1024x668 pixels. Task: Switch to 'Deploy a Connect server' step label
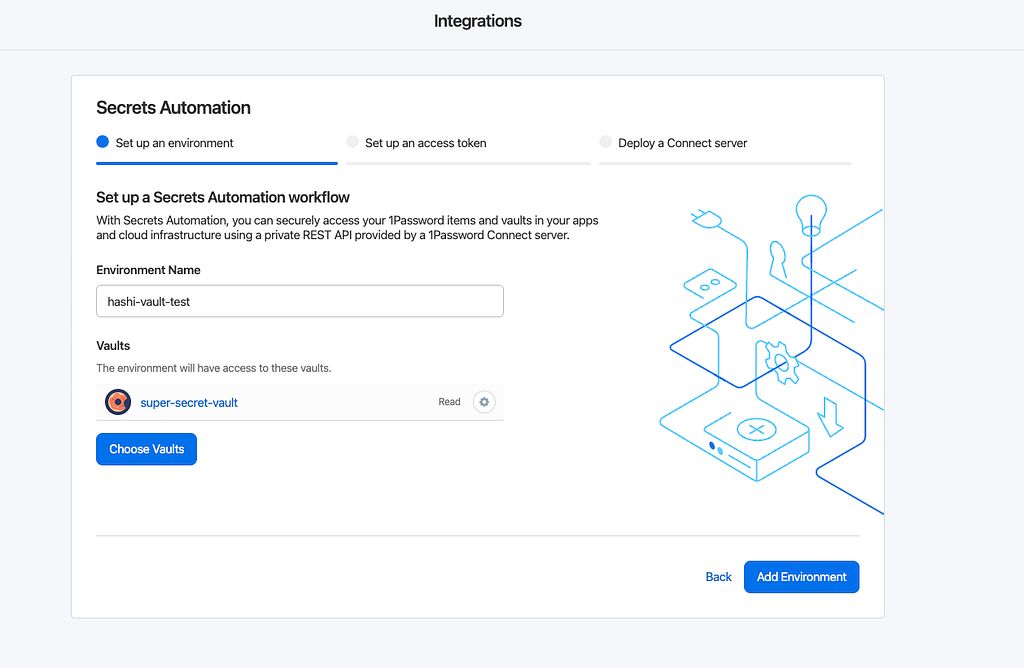pyautogui.click(x=682, y=143)
